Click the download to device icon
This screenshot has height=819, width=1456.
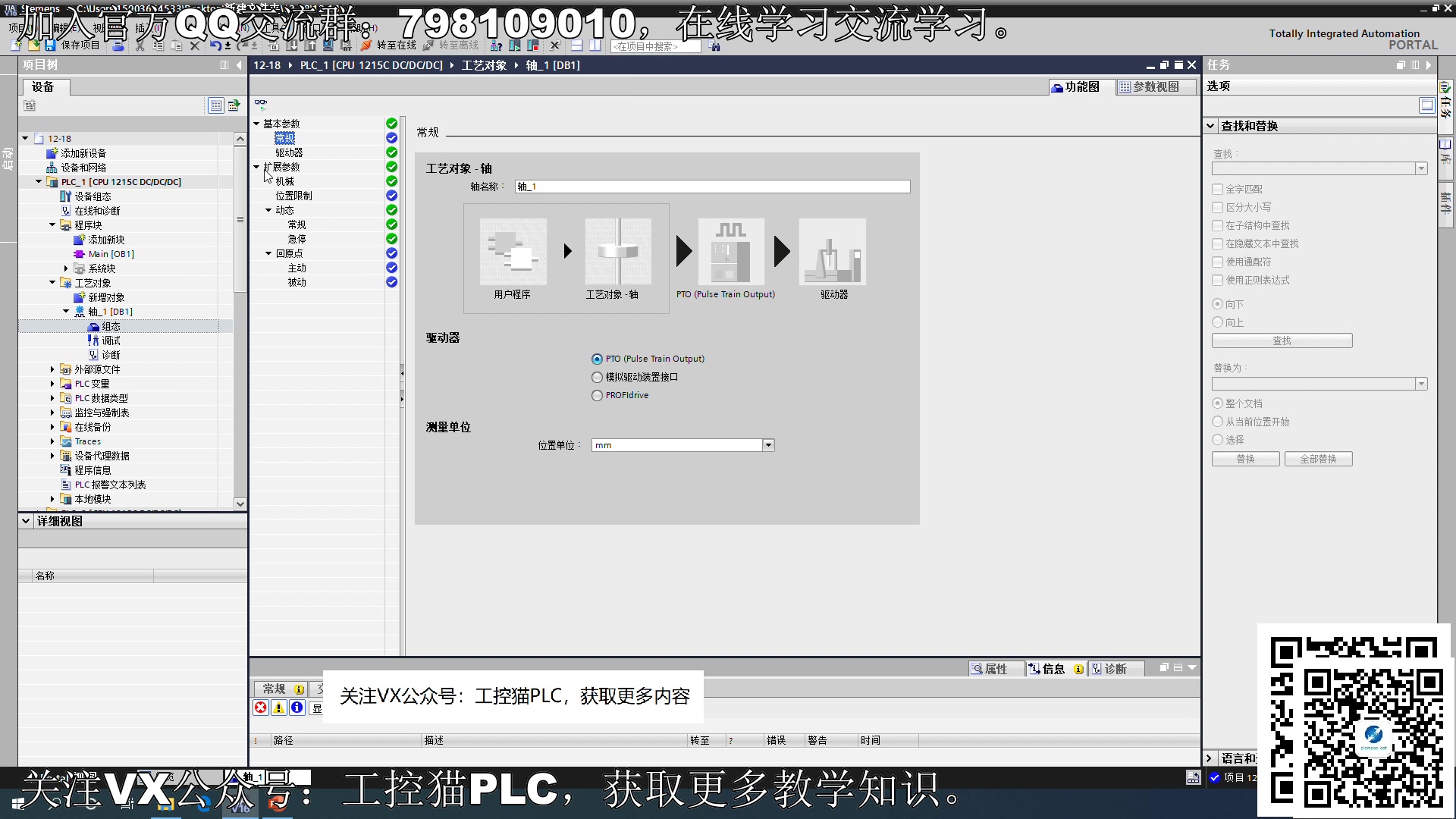(293, 45)
